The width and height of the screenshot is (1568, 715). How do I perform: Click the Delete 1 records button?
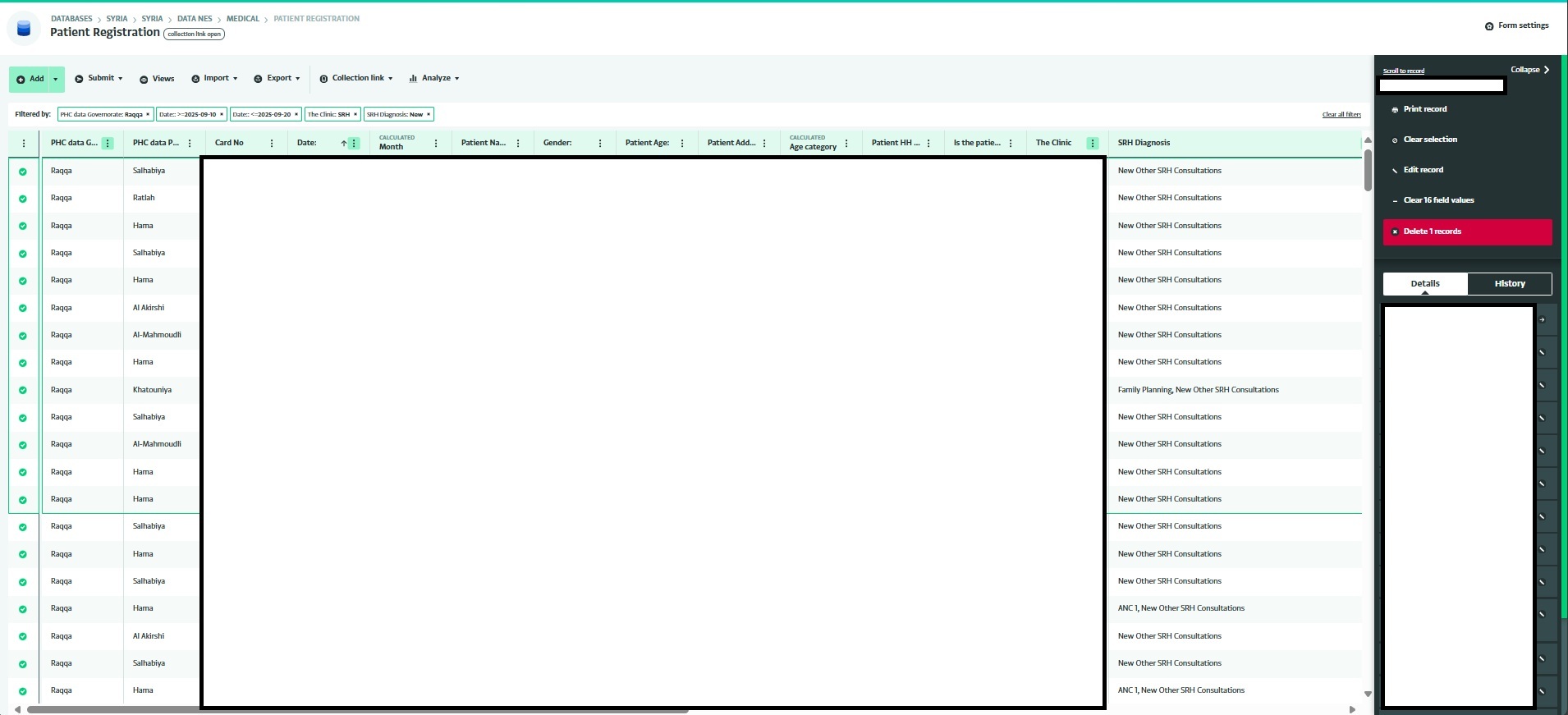pos(1467,232)
